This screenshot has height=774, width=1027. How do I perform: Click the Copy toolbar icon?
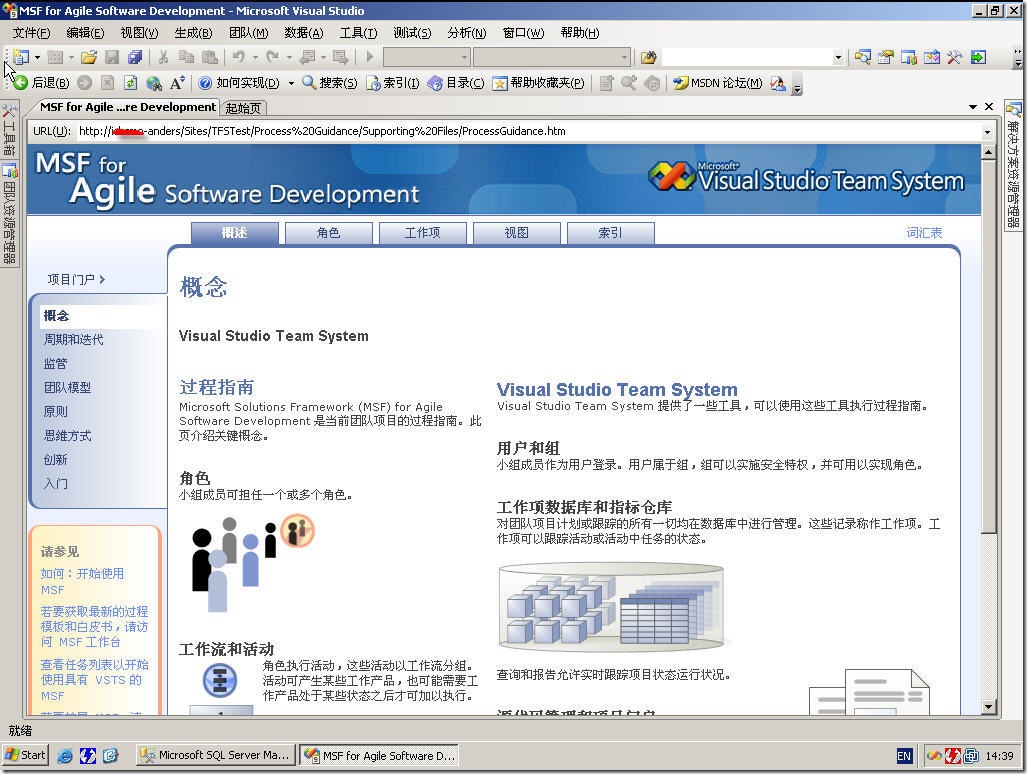187,58
